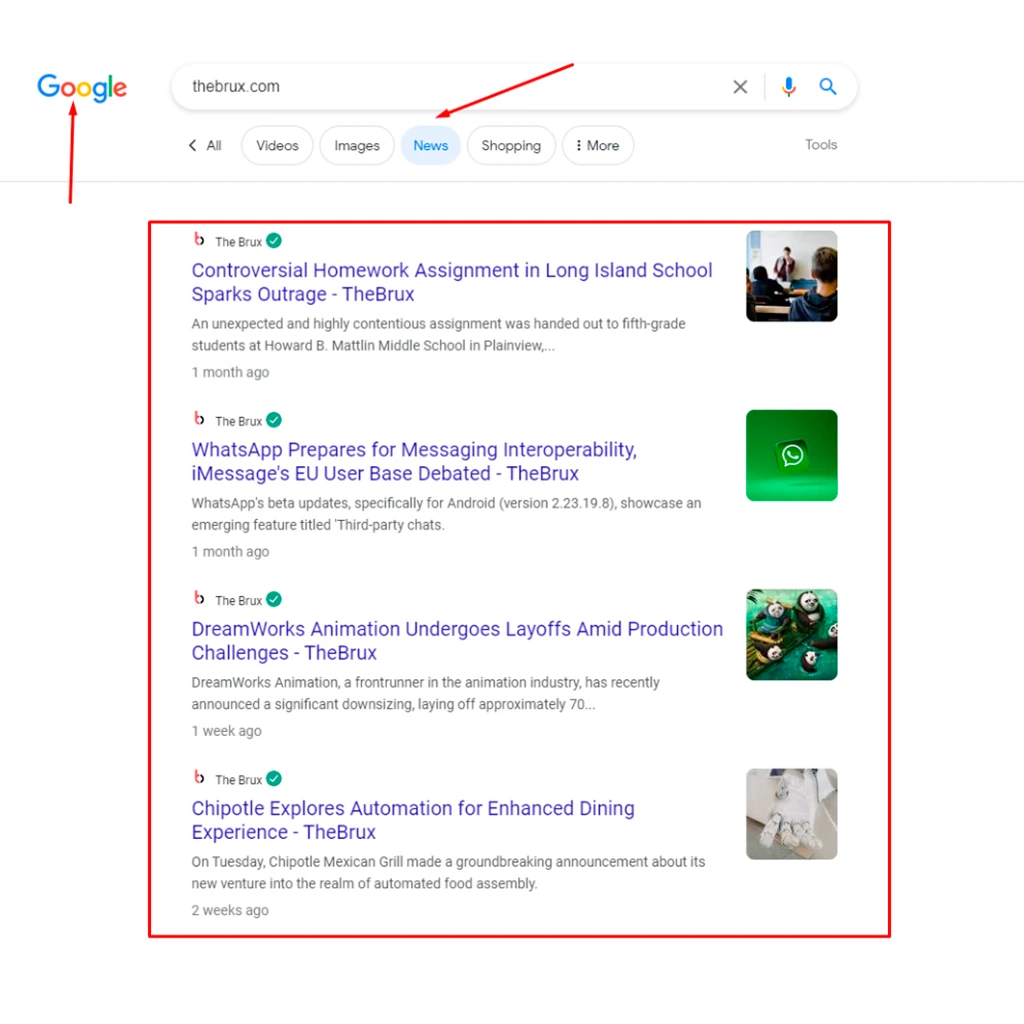Open the Tools options
Screen dimensions: 1024x1024
(820, 145)
